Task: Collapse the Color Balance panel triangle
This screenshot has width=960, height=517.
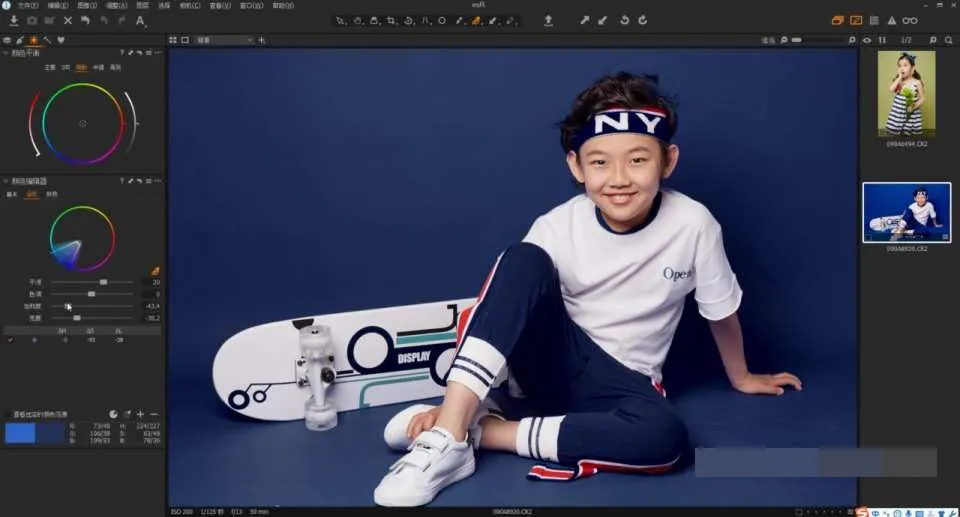Action: click(6, 53)
